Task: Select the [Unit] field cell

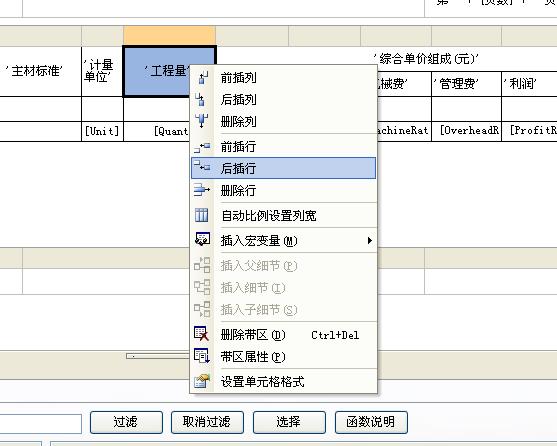Action: [102, 131]
